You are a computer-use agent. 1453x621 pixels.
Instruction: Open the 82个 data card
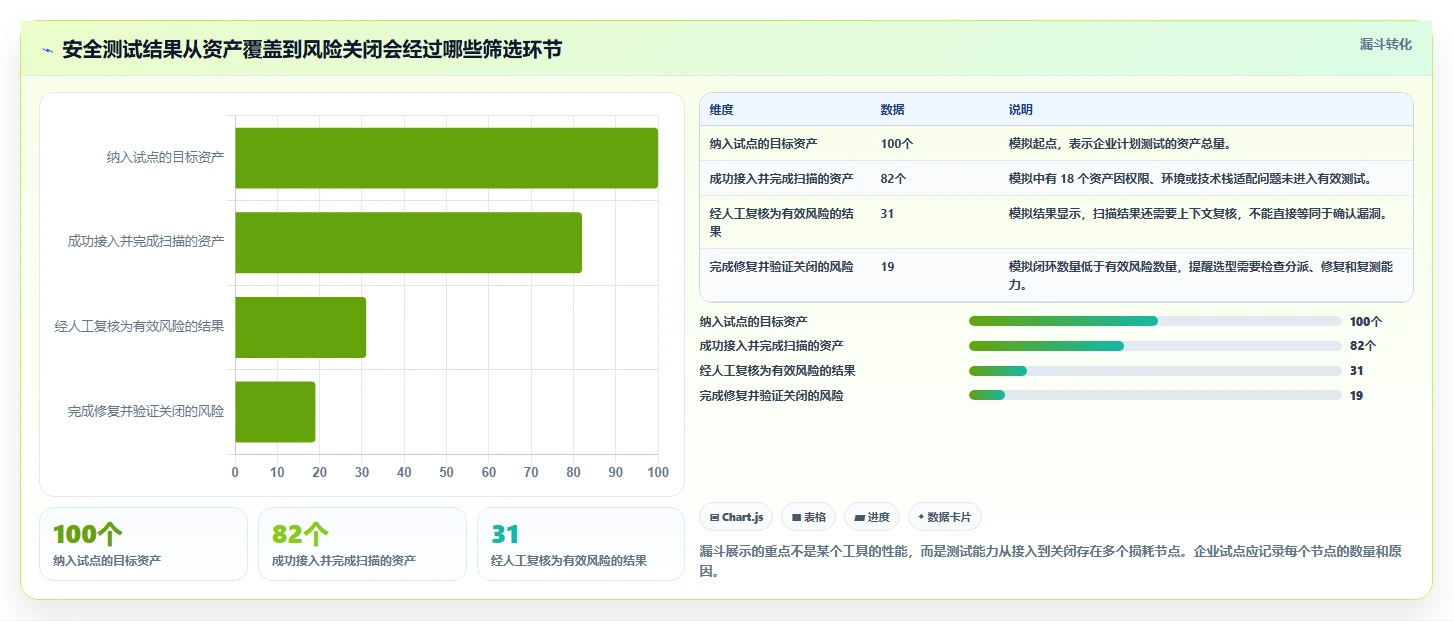[x=362, y=544]
